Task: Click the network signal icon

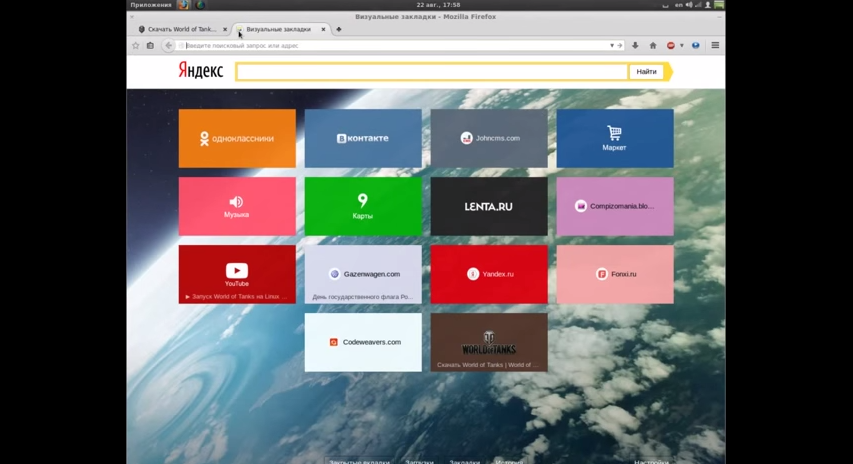Action: (x=698, y=5)
